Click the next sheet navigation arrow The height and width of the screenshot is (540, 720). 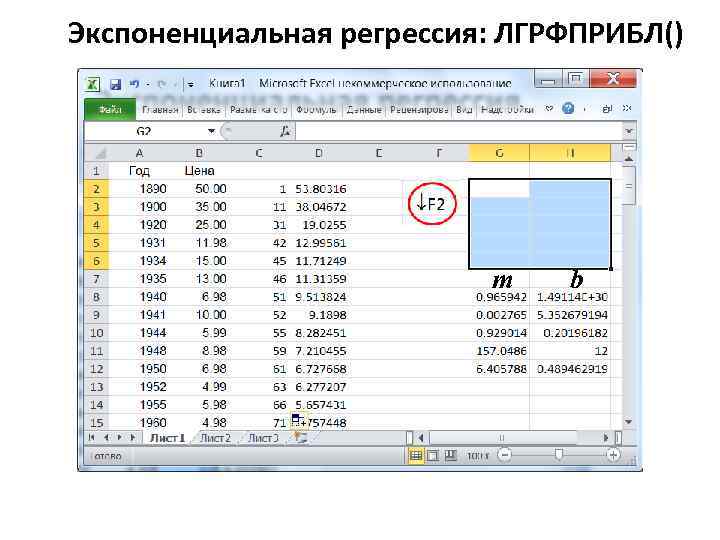pos(120,438)
